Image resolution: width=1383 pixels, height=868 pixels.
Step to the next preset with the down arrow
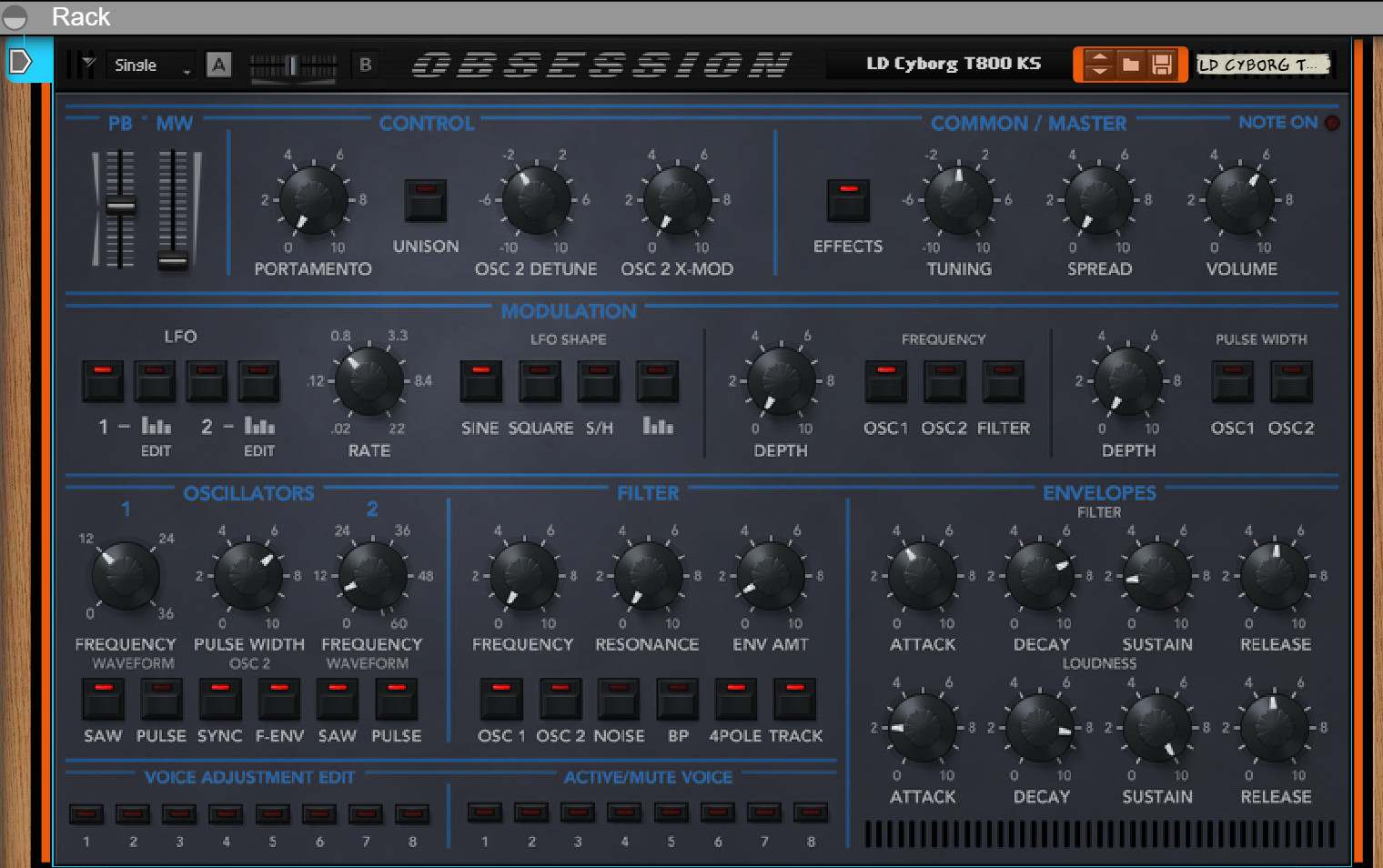(x=1099, y=71)
